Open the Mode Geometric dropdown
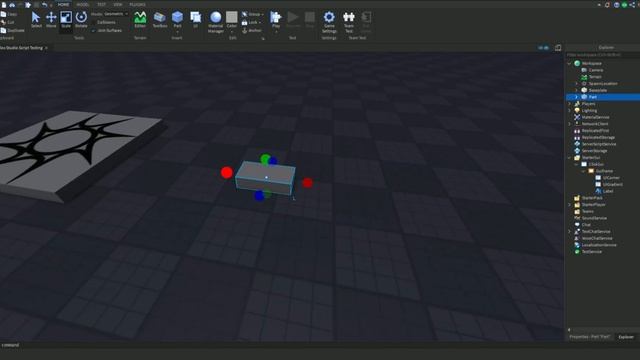The width and height of the screenshot is (640, 360). pyautogui.click(x=116, y=14)
